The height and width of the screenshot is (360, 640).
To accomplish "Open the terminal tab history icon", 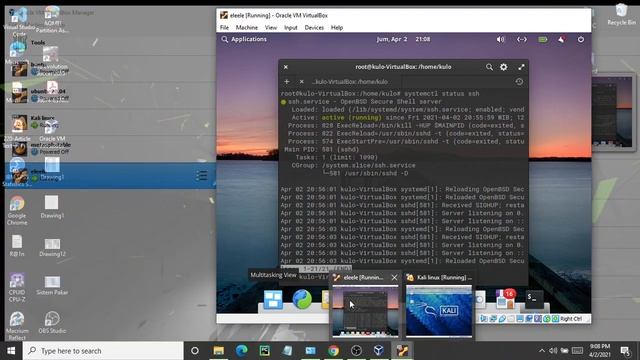I will pyautogui.click(x=519, y=82).
